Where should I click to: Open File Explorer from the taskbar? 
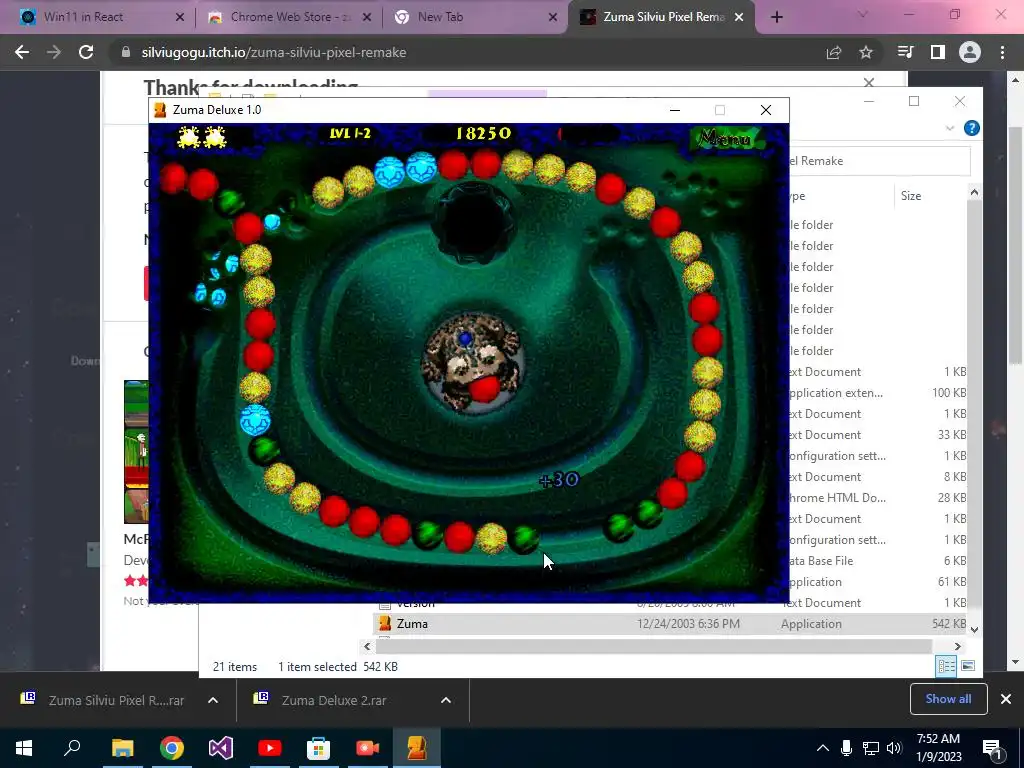(x=122, y=748)
